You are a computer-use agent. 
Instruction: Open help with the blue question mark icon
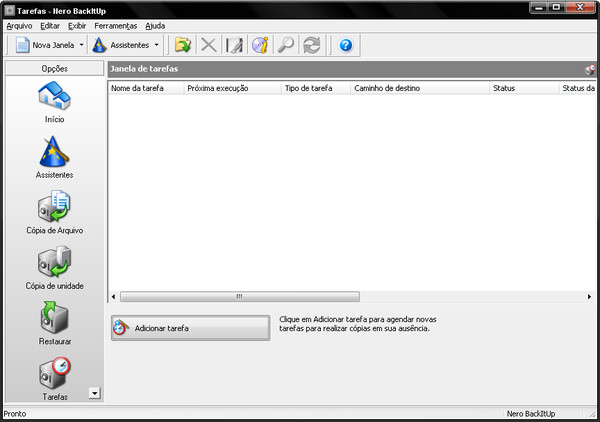tap(346, 45)
